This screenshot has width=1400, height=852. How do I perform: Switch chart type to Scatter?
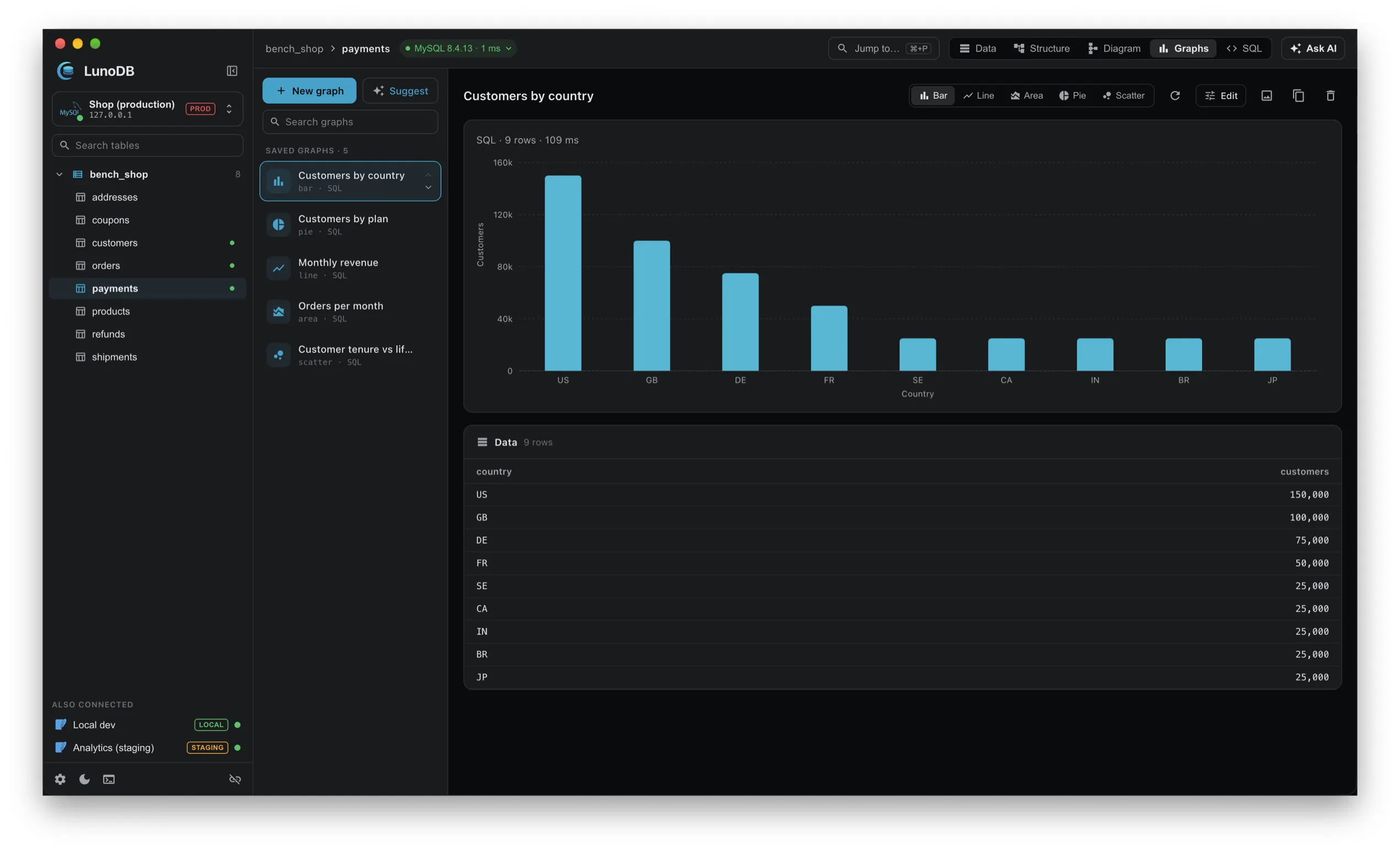(x=1123, y=95)
